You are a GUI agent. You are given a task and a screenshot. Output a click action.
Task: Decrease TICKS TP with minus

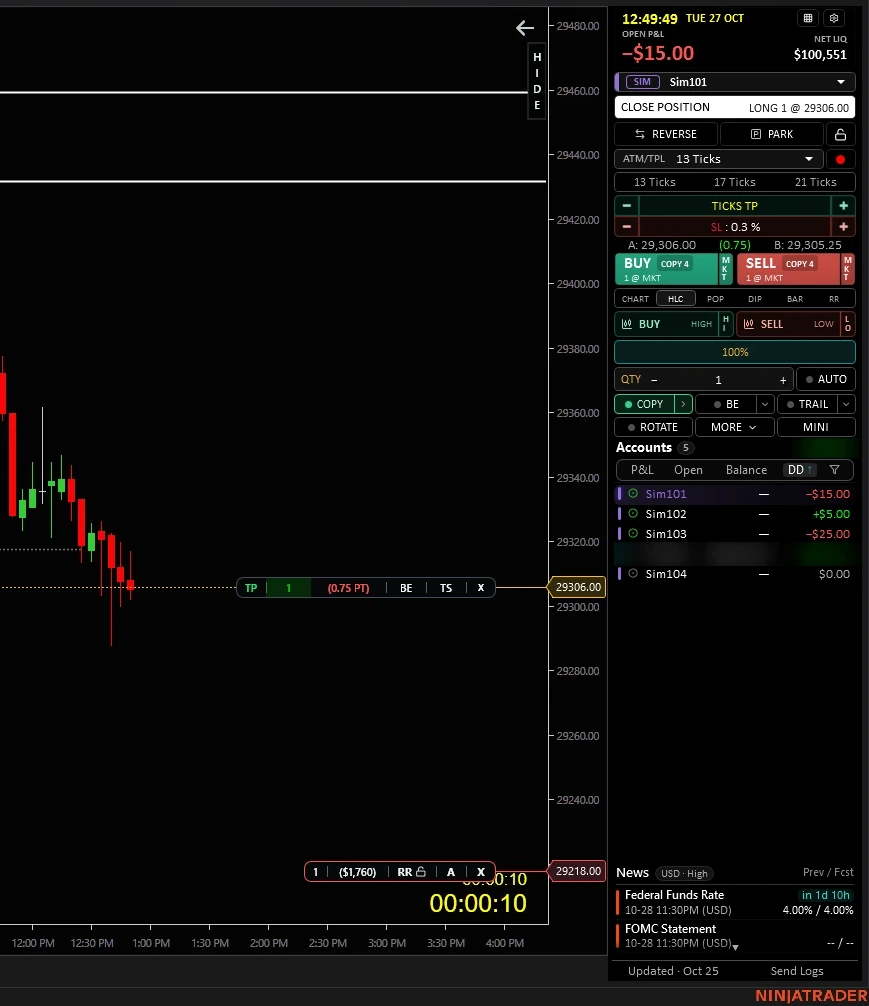click(626, 206)
